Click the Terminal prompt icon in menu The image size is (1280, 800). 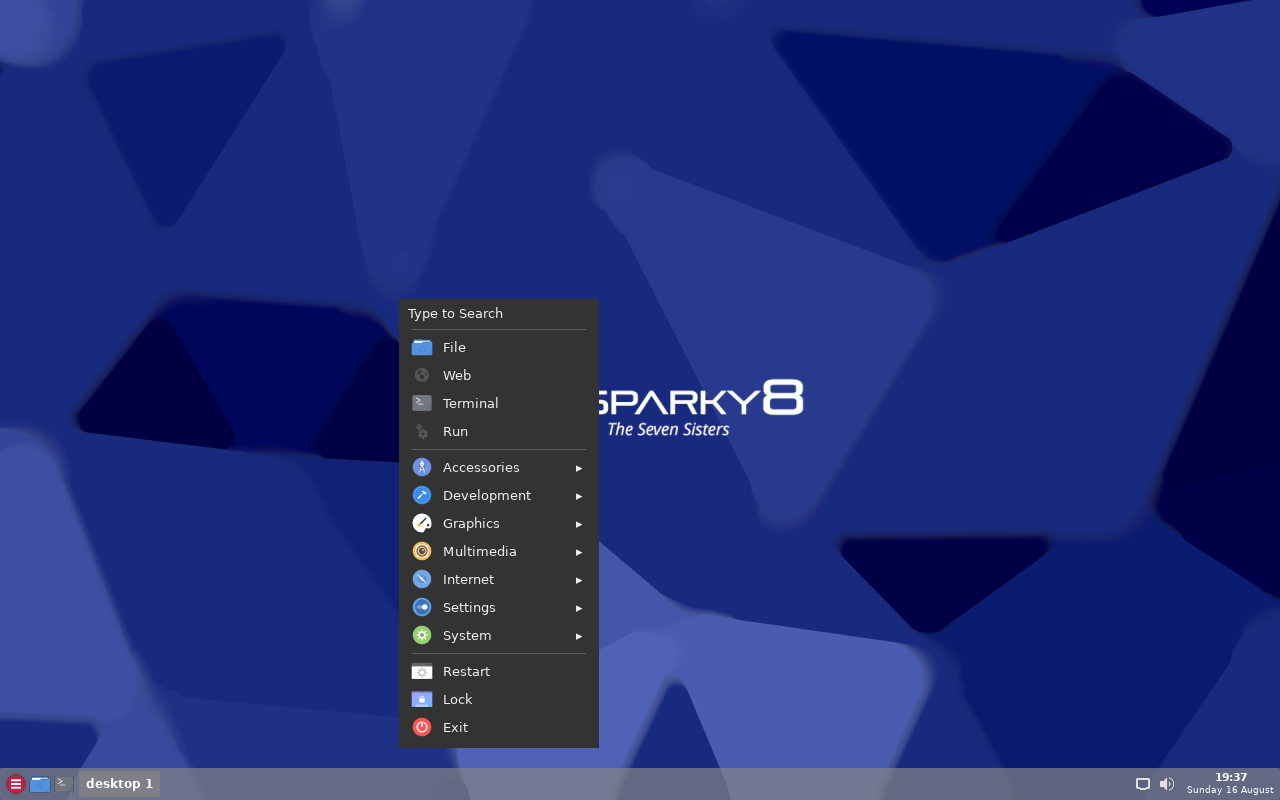[422, 403]
